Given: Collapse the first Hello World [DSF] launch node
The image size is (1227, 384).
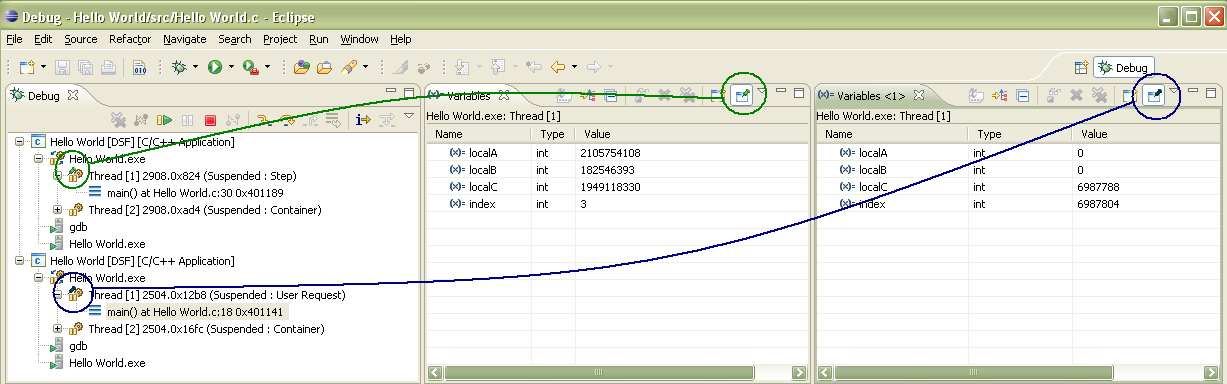Looking at the screenshot, I should [x=20, y=142].
